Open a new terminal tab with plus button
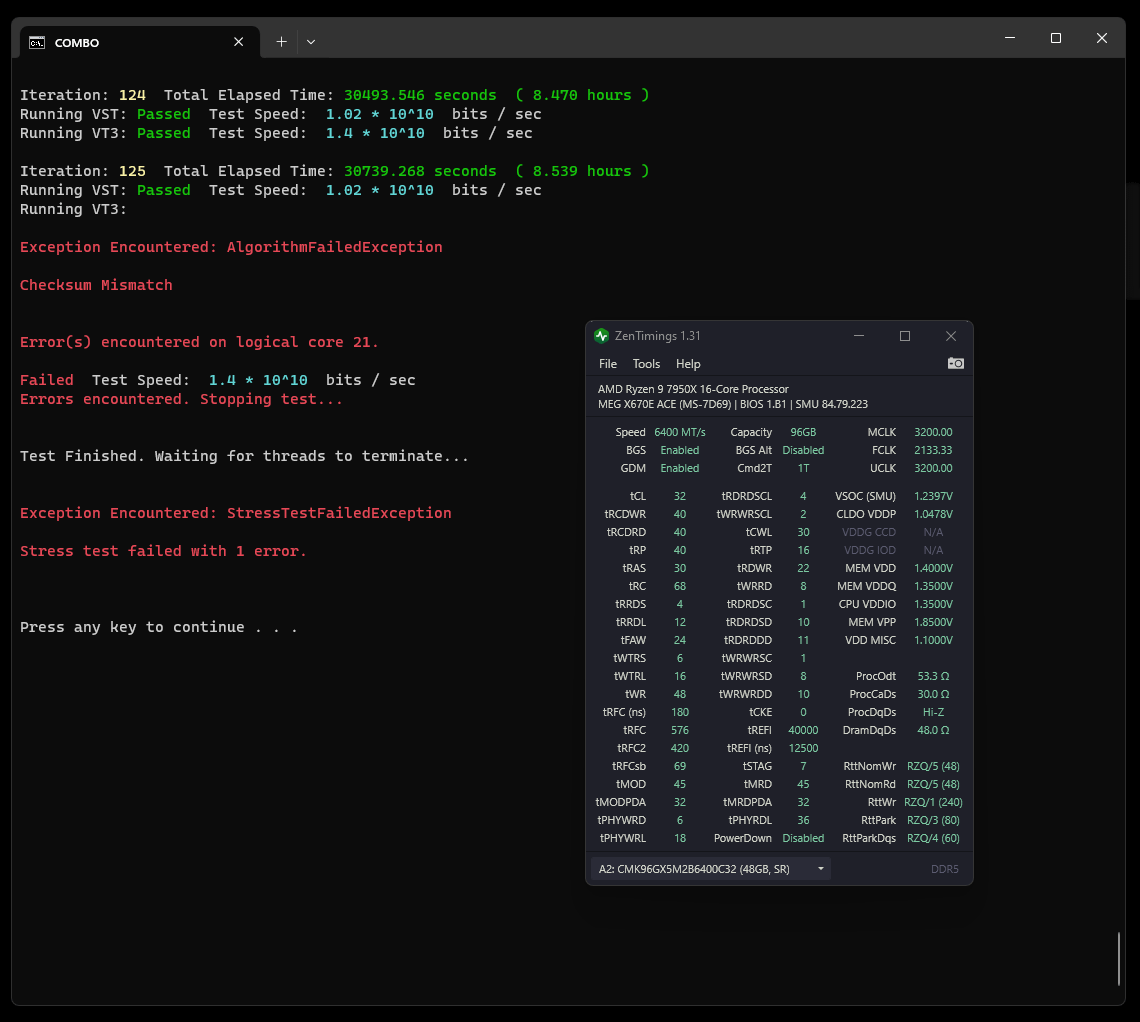Image resolution: width=1140 pixels, height=1022 pixels. [x=281, y=42]
